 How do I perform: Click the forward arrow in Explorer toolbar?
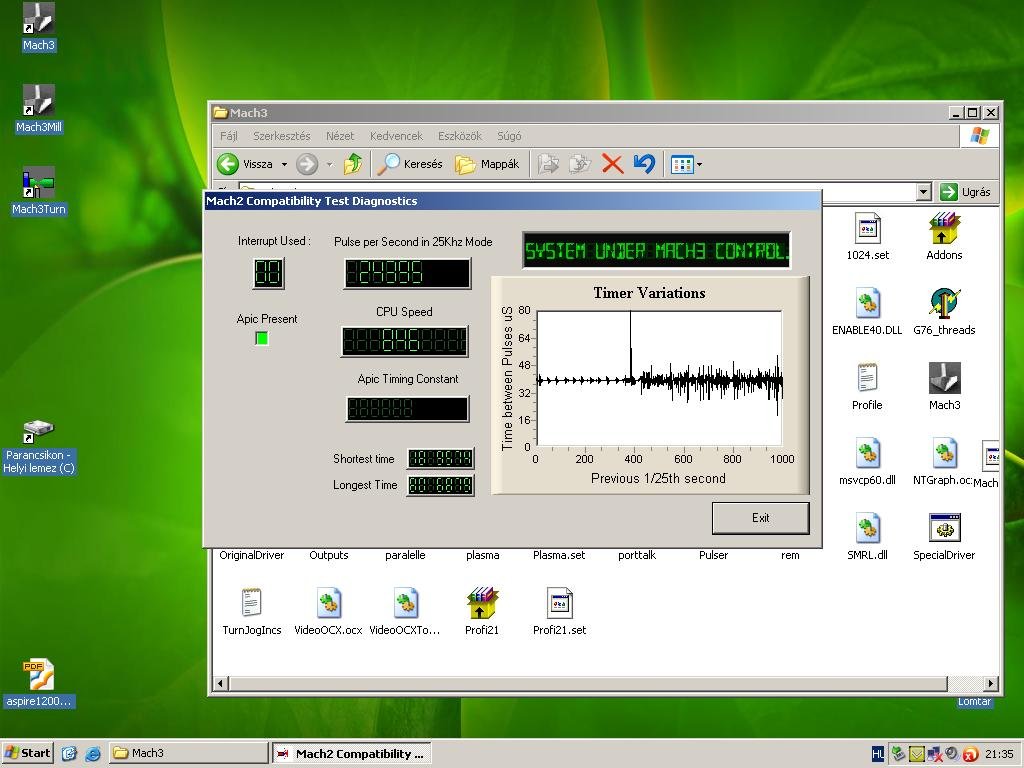[x=306, y=164]
